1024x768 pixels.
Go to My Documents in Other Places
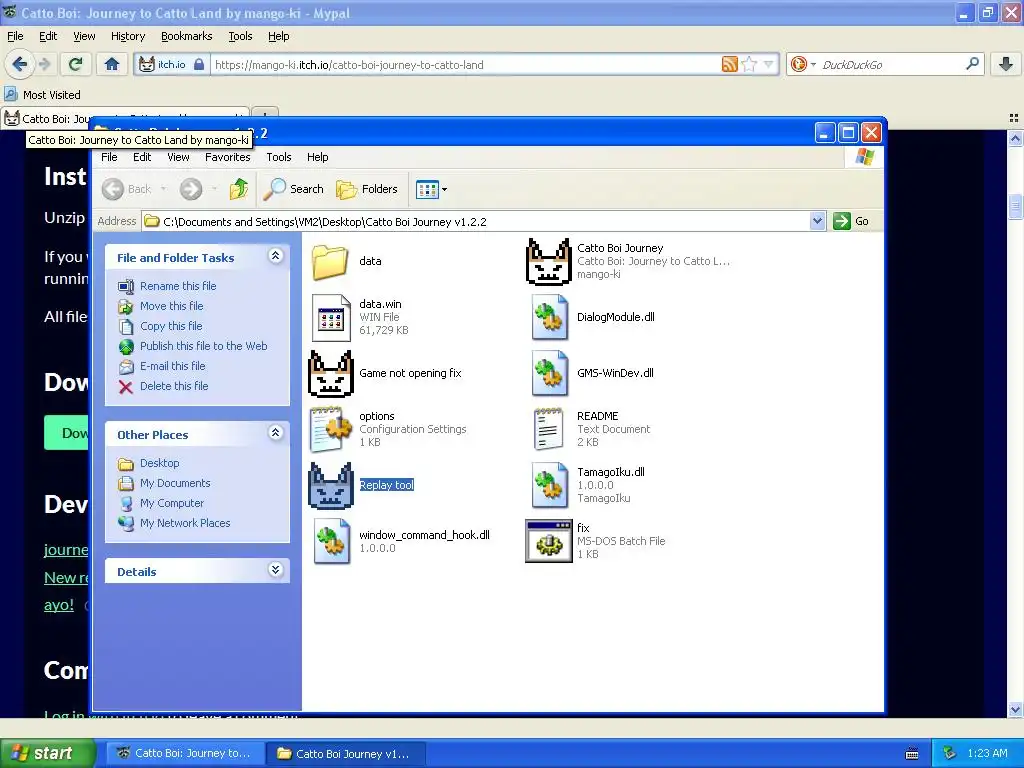[175, 483]
